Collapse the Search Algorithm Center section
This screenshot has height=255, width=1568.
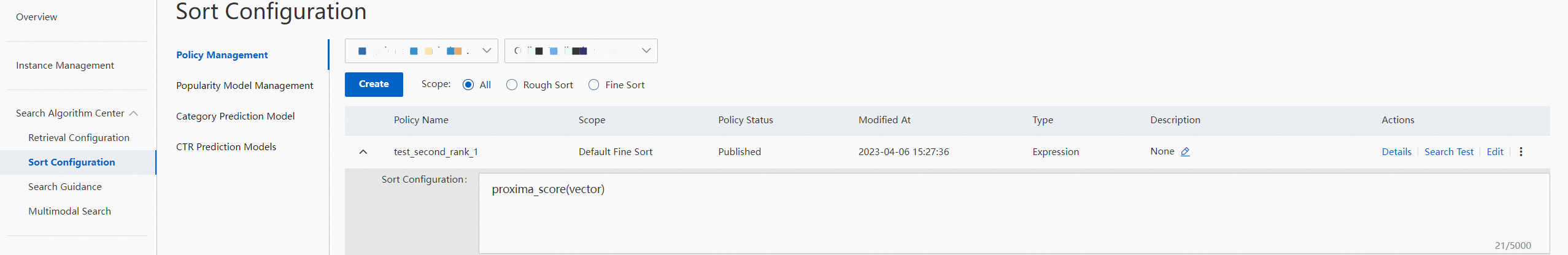[x=133, y=113]
